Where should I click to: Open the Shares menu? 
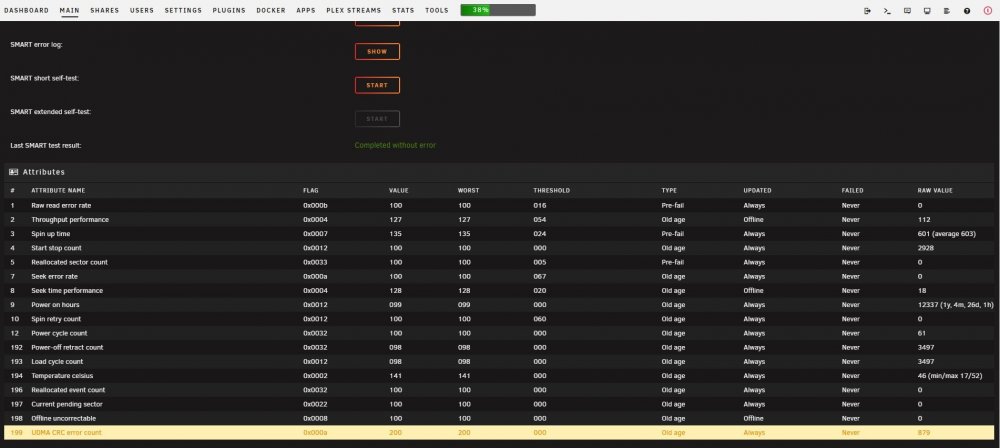pyautogui.click(x=105, y=11)
